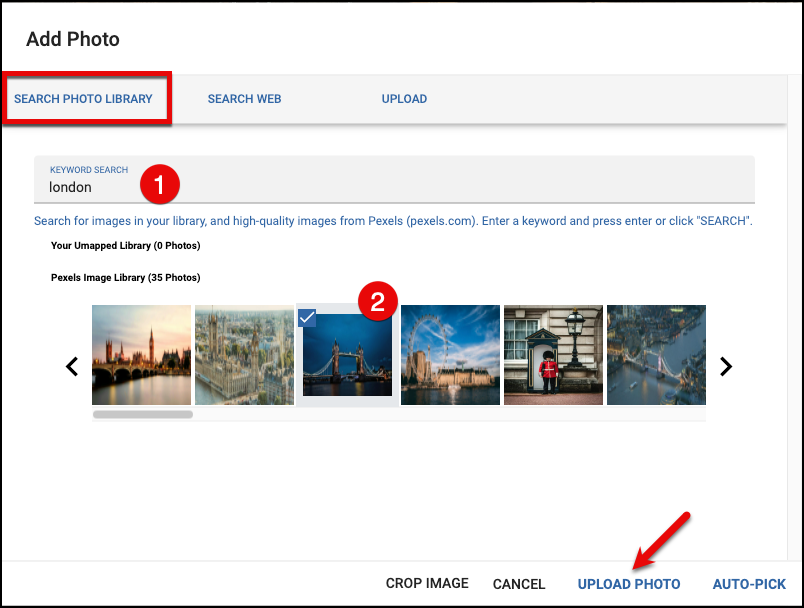Click the Keyword Search input field
Image resolution: width=804 pixels, height=608 pixels.
coord(394,179)
